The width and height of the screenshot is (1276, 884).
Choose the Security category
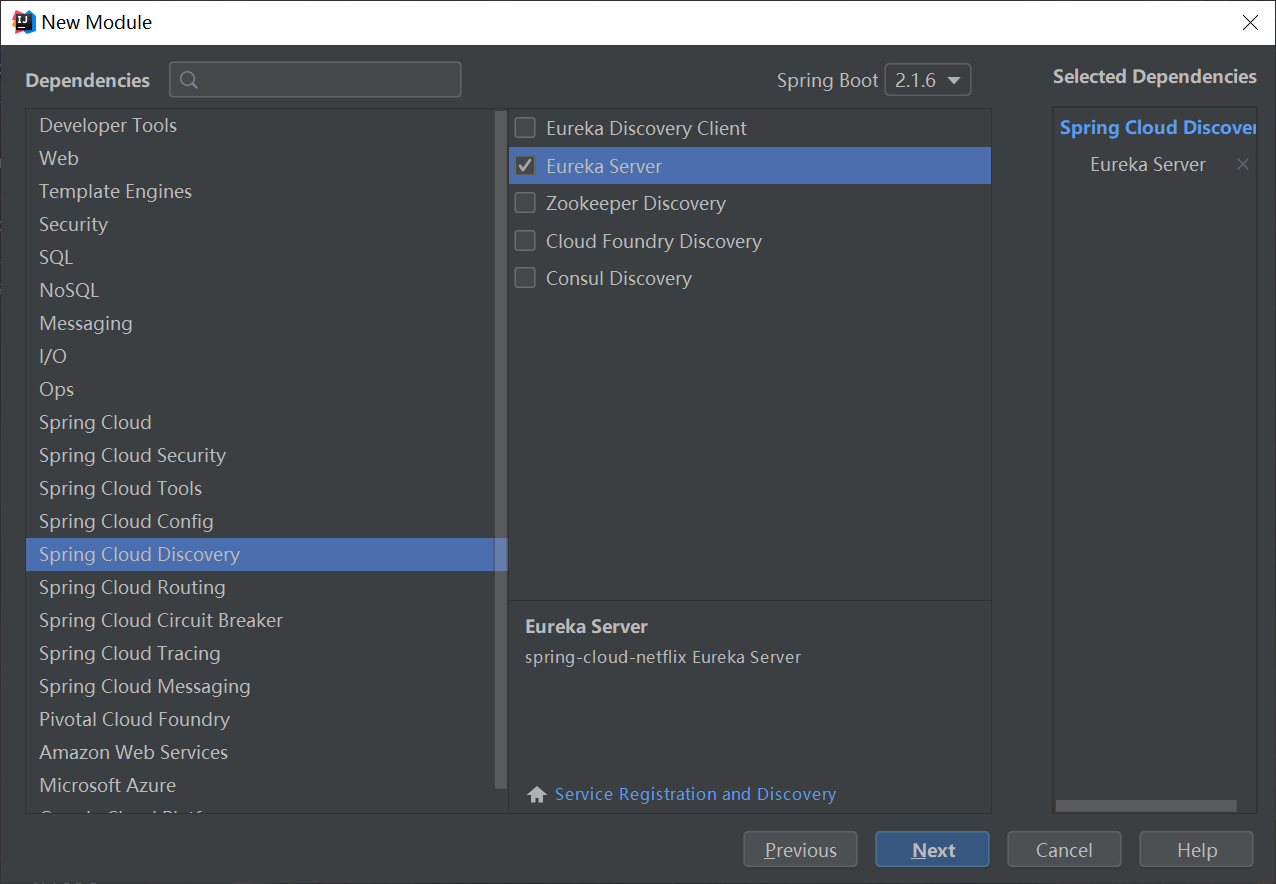click(260, 224)
